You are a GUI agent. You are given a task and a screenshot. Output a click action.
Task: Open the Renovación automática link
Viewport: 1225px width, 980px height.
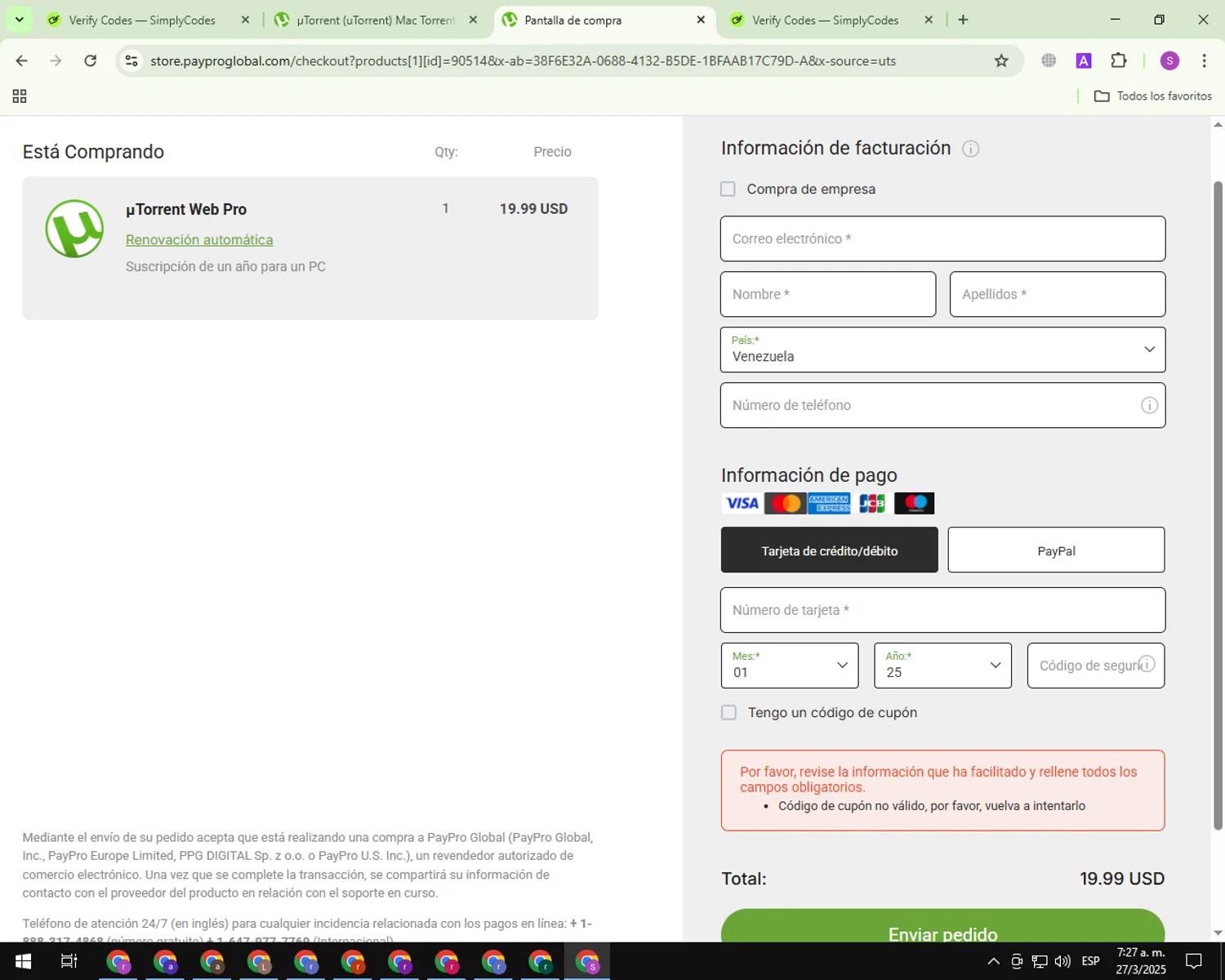coord(199,239)
